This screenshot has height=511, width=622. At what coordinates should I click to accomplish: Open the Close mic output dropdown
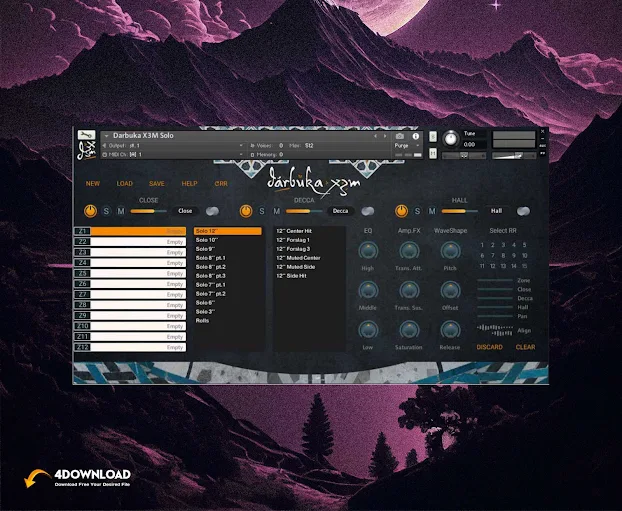185,211
